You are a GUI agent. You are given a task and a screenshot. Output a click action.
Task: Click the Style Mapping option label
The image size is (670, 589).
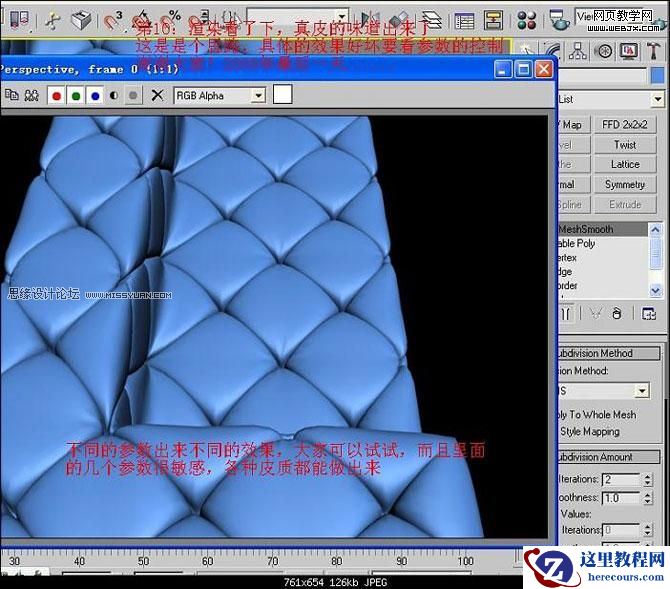coord(590,431)
